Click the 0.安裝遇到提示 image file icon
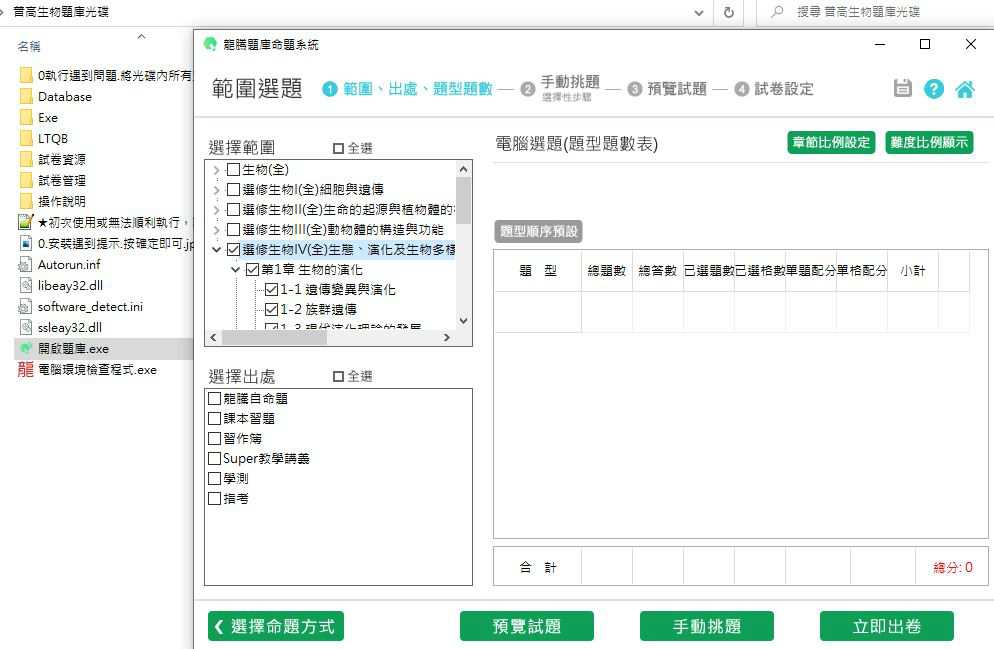Image resolution: width=994 pixels, height=649 pixels. [x=25, y=243]
